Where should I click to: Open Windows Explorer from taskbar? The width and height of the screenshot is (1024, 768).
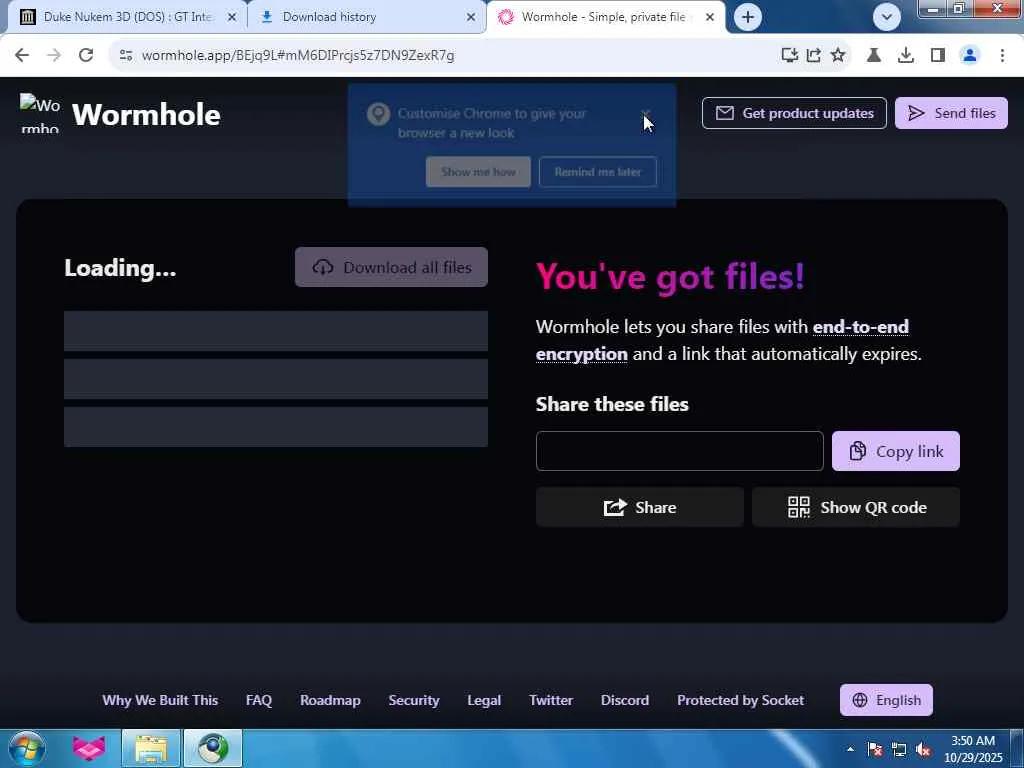click(x=150, y=748)
